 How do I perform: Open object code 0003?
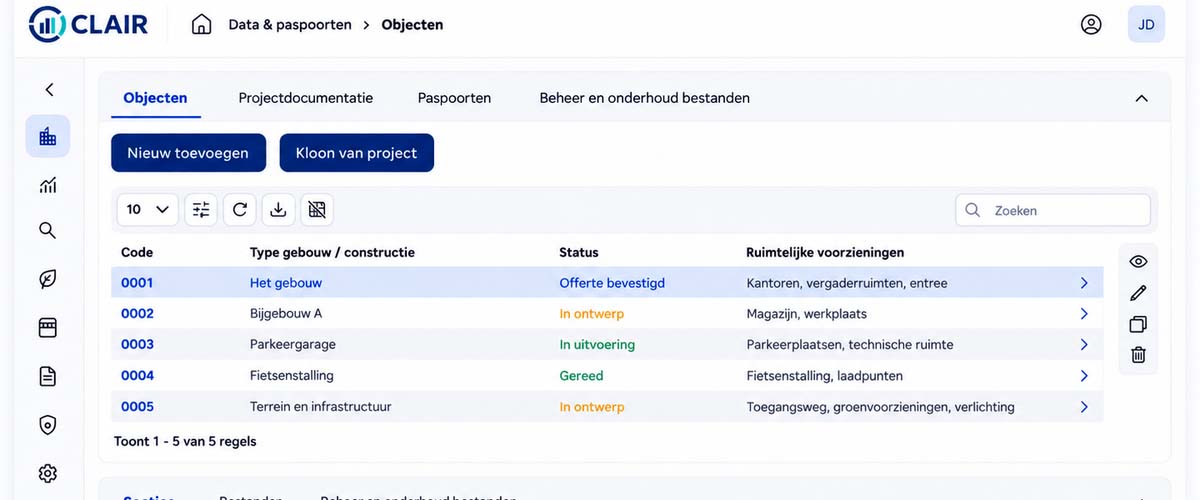tap(137, 345)
